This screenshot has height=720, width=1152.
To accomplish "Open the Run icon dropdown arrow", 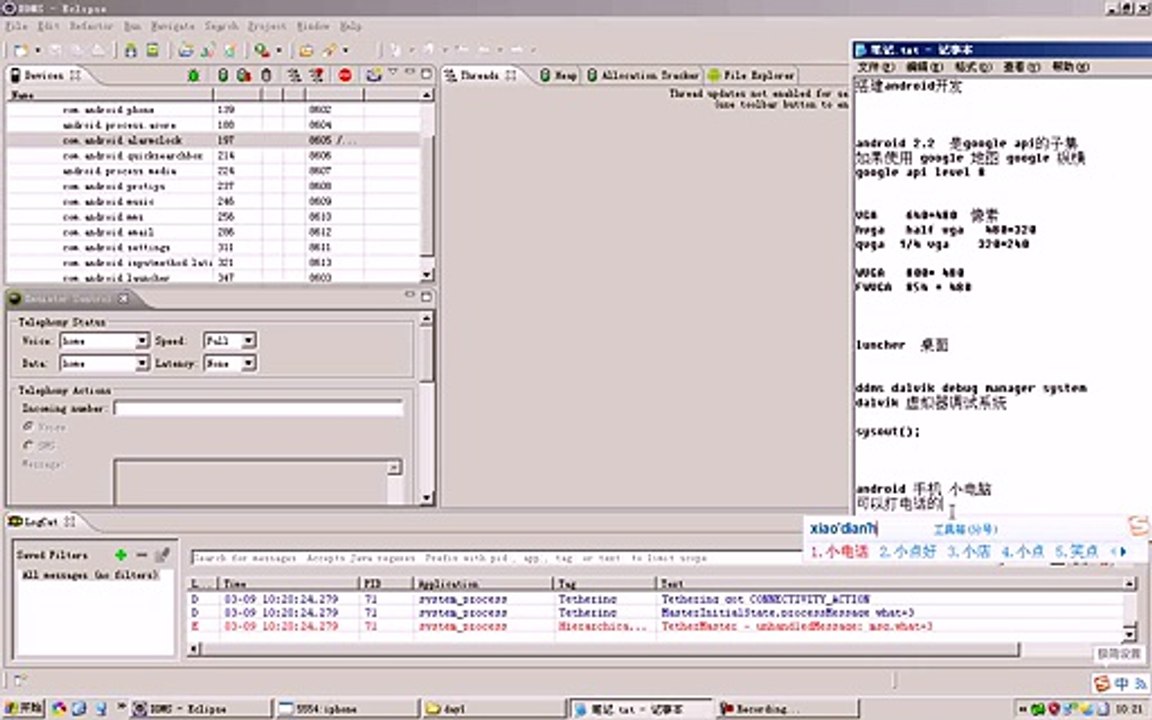I will pyautogui.click(x=278, y=51).
